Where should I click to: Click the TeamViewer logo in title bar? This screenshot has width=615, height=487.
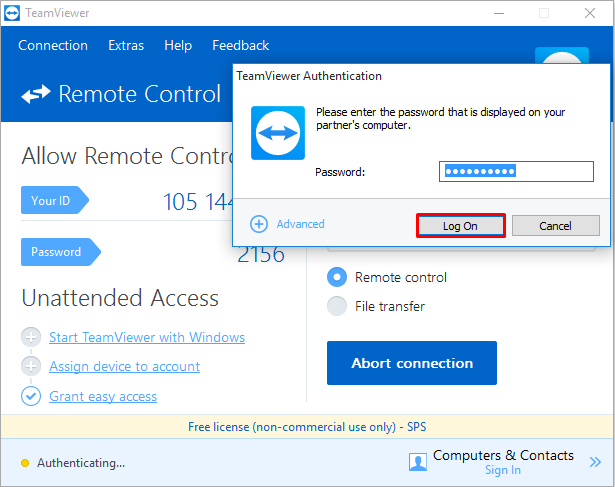pyautogui.click(x=12, y=13)
